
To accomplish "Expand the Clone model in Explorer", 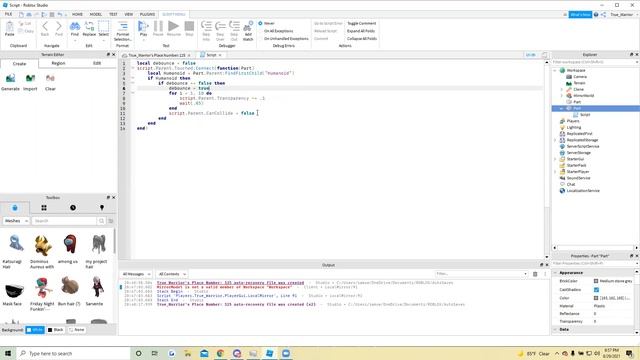I will pyautogui.click(x=562, y=89).
